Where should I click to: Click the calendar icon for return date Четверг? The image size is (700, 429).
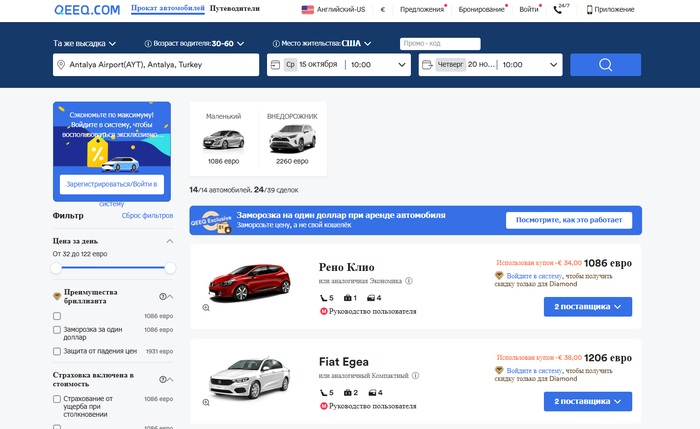click(427, 65)
